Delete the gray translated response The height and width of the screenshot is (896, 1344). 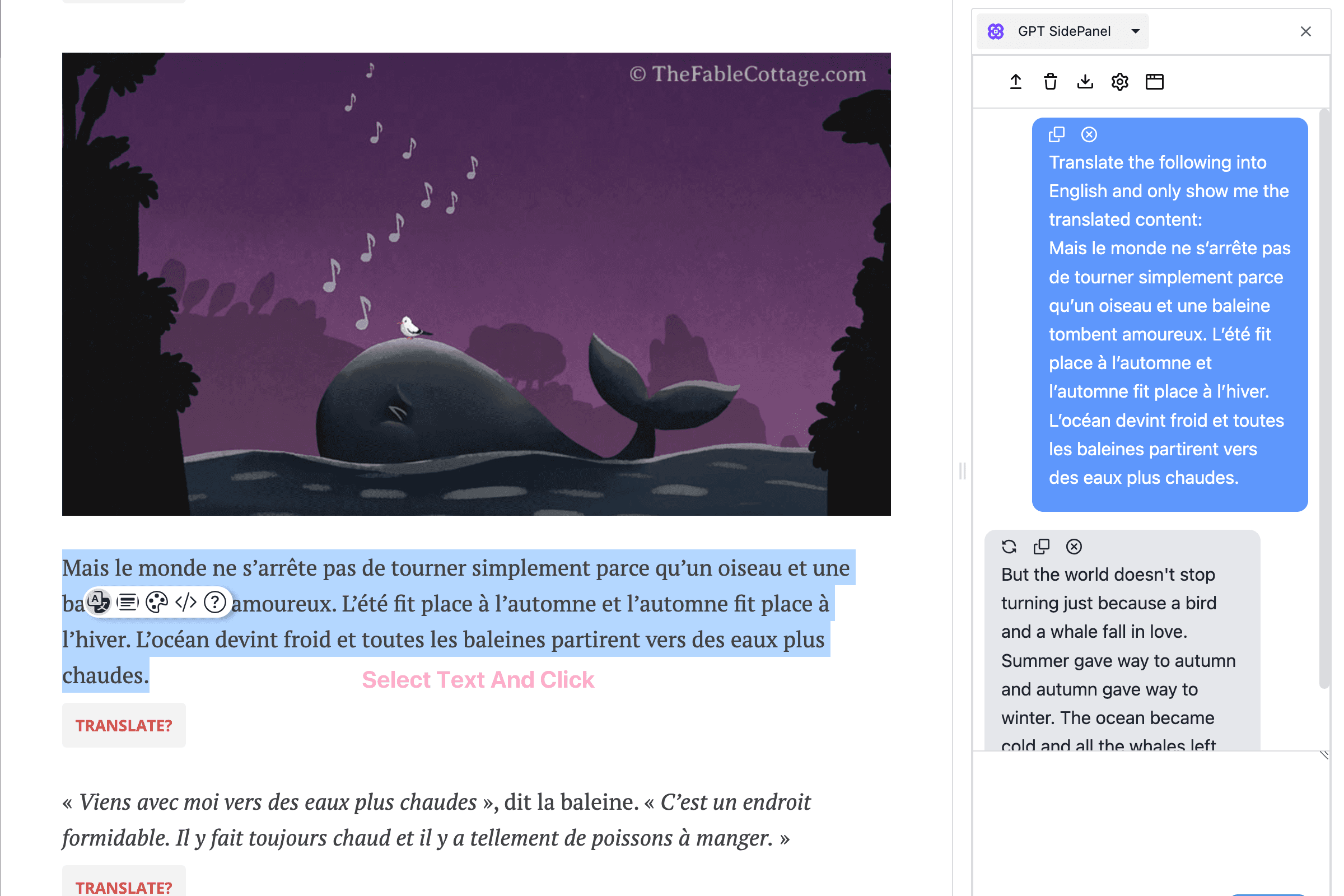pyautogui.click(x=1074, y=547)
